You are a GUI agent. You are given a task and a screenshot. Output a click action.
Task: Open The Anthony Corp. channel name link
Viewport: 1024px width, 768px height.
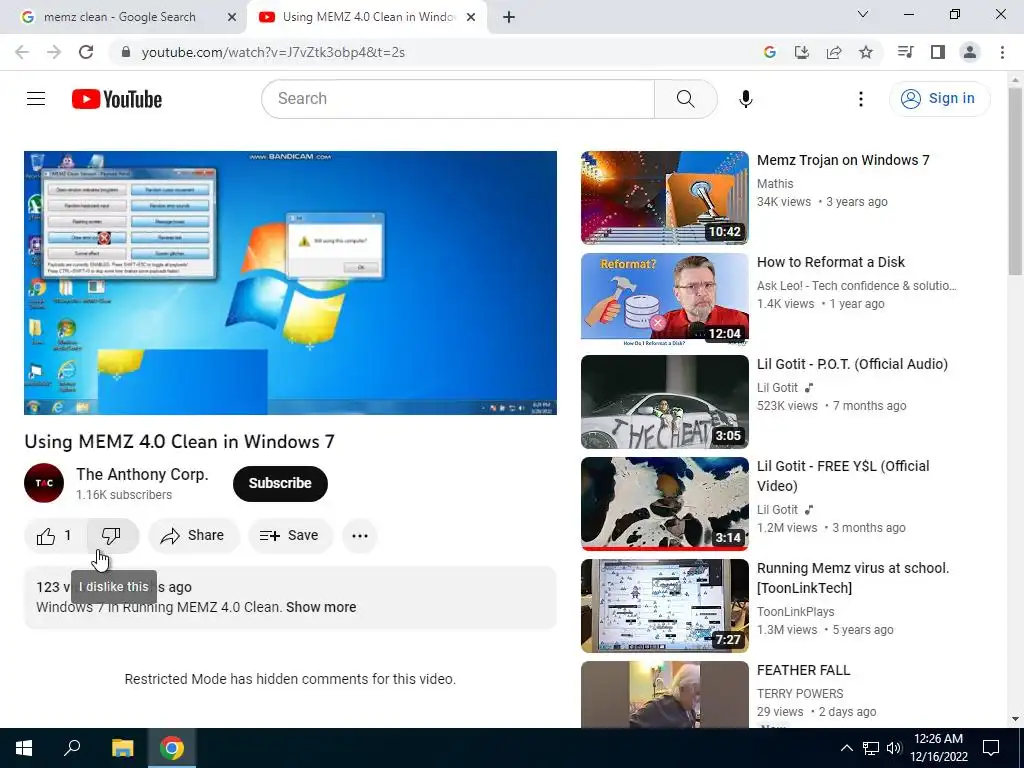(x=142, y=474)
